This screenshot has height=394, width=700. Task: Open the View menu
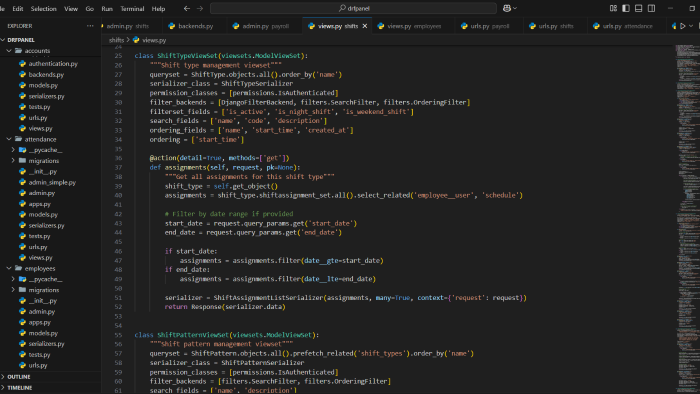point(71,8)
